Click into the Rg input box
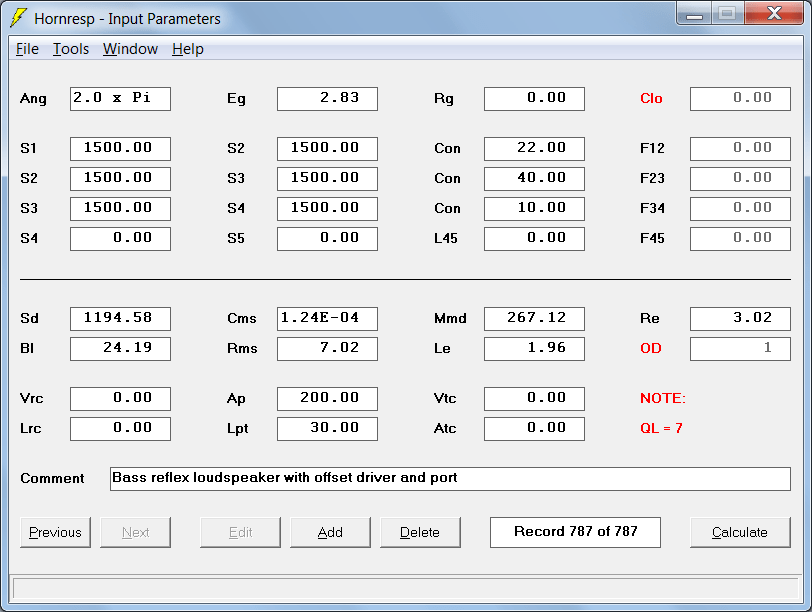 [534, 99]
